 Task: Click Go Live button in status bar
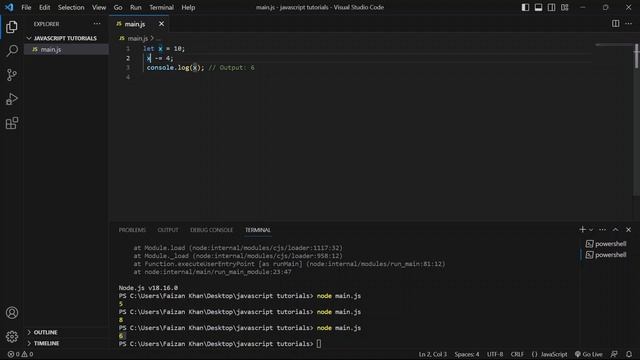pos(588,354)
